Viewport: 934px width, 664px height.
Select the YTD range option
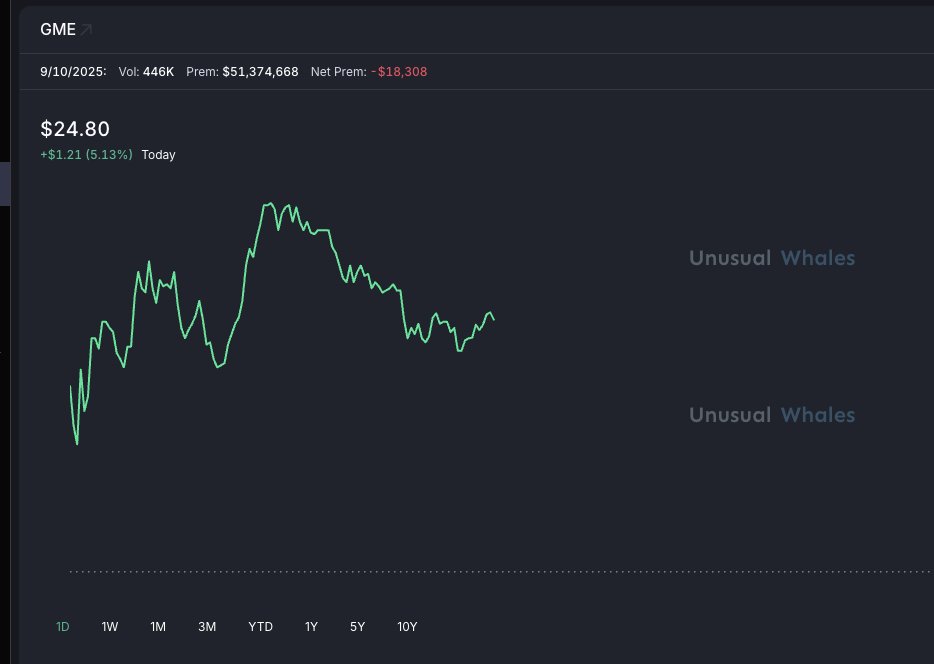point(260,627)
